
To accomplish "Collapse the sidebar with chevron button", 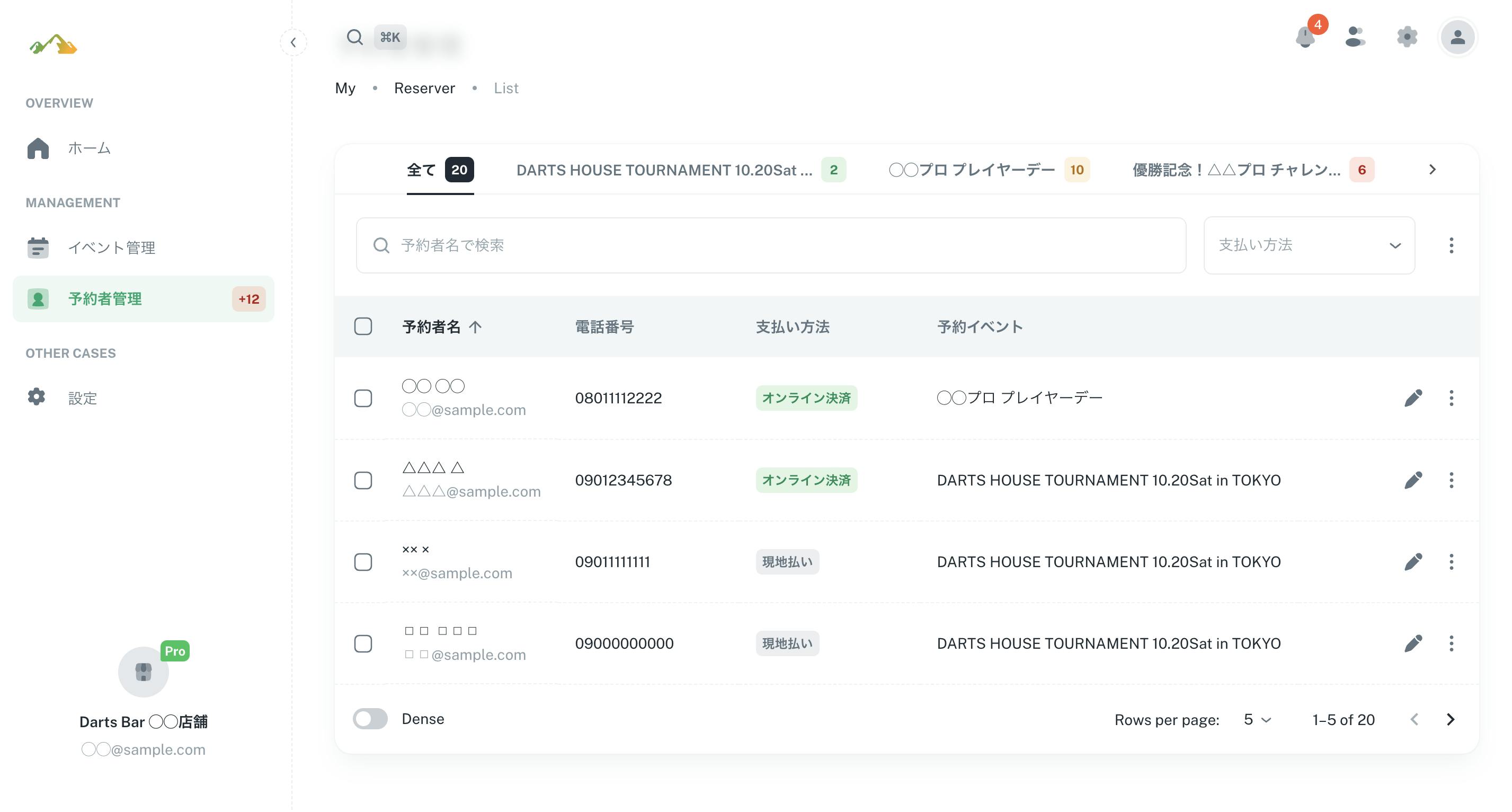I will pyautogui.click(x=293, y=42).
